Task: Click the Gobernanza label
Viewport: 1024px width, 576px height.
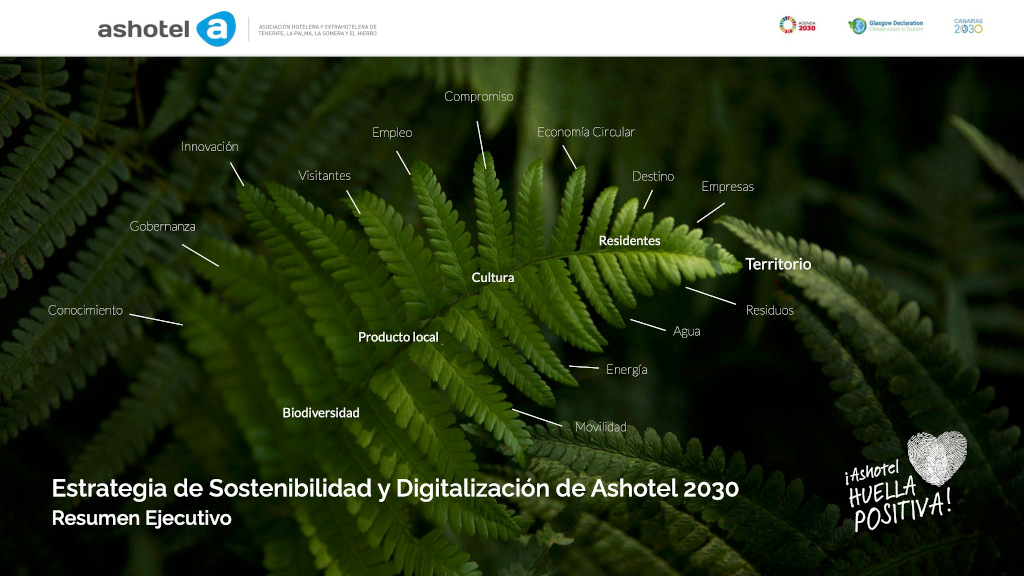Action: 162,227
